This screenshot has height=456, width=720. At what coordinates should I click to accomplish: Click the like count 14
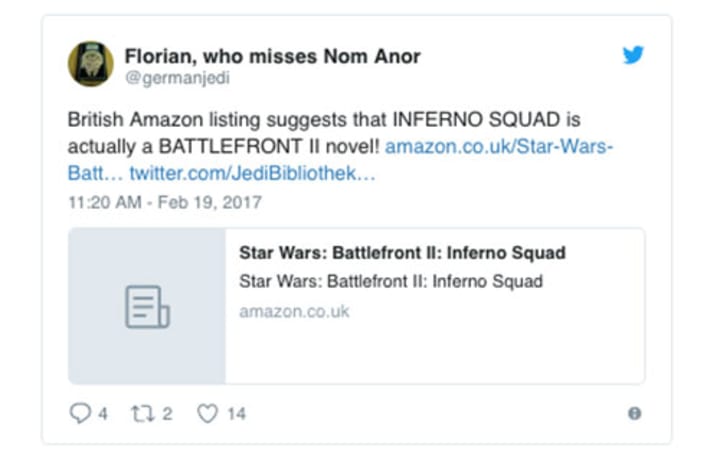(236, 413)
